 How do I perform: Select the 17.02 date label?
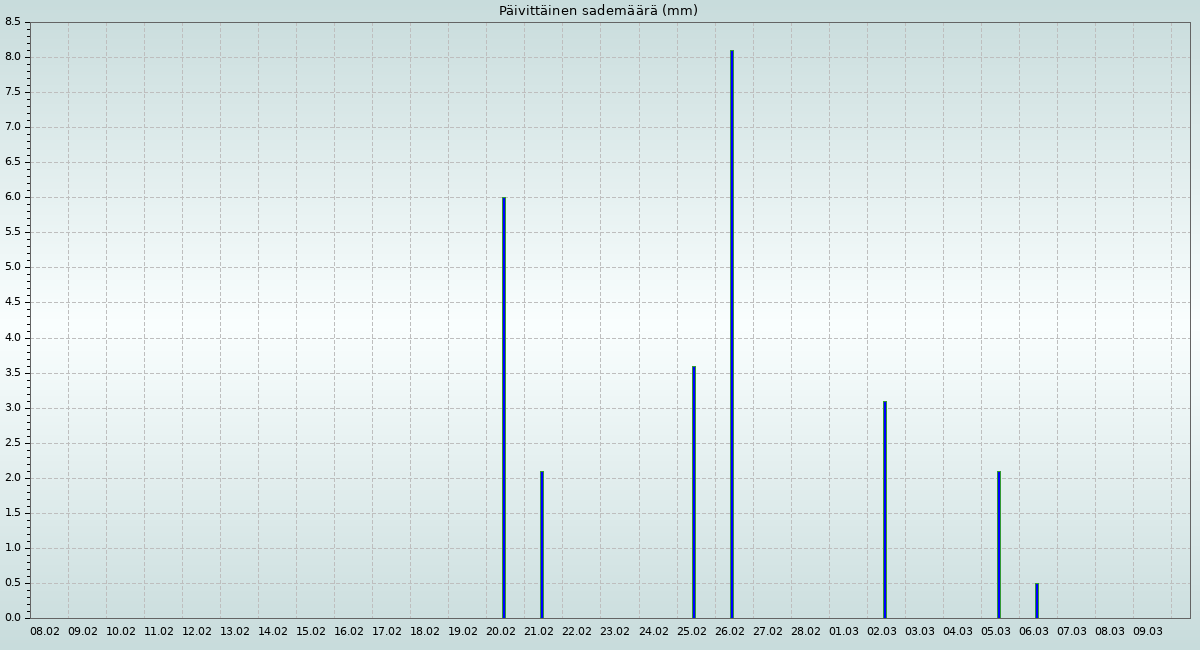387,632
